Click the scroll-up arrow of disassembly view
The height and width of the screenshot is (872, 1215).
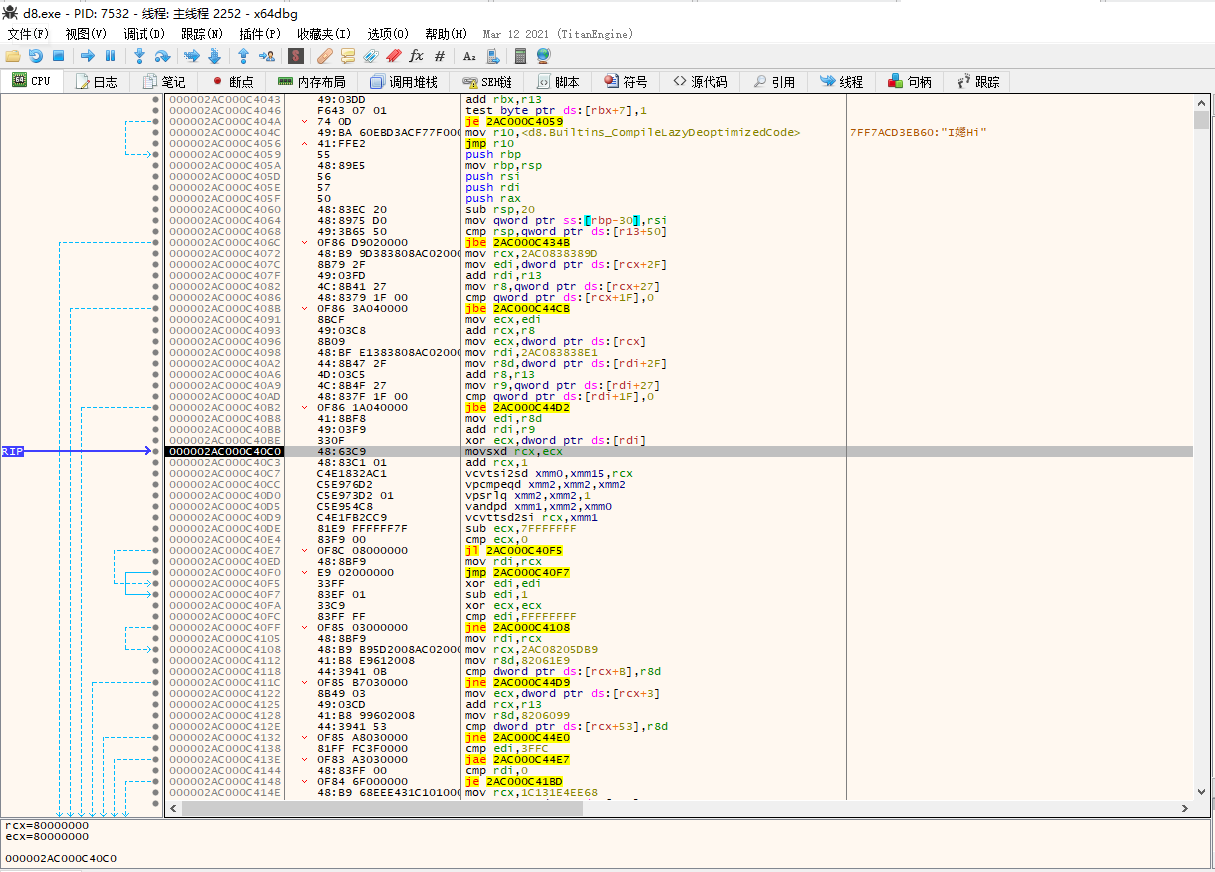1201,101
